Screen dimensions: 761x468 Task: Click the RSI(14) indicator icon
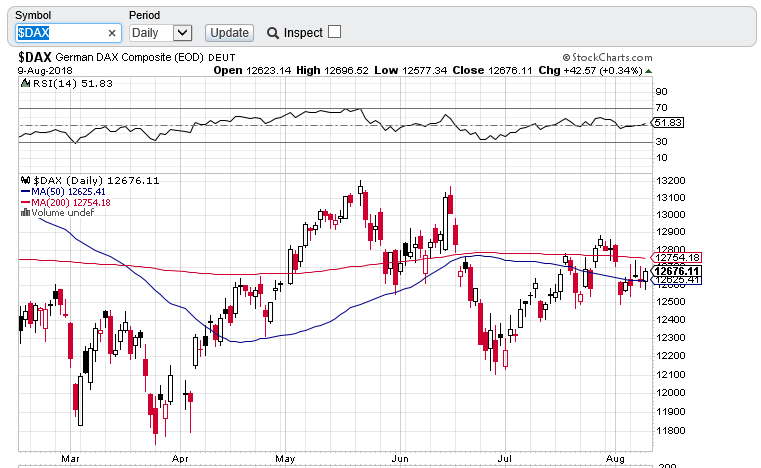coord(25,84)
